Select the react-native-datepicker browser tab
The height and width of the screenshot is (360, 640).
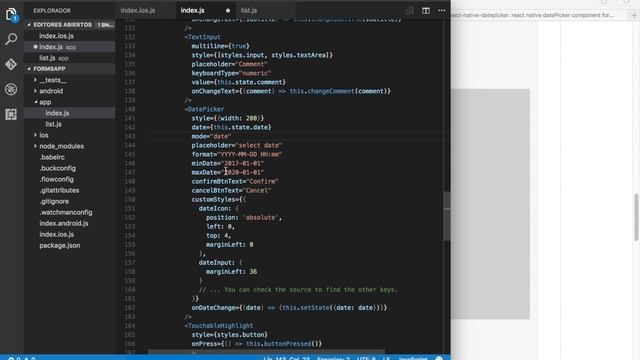532,15
